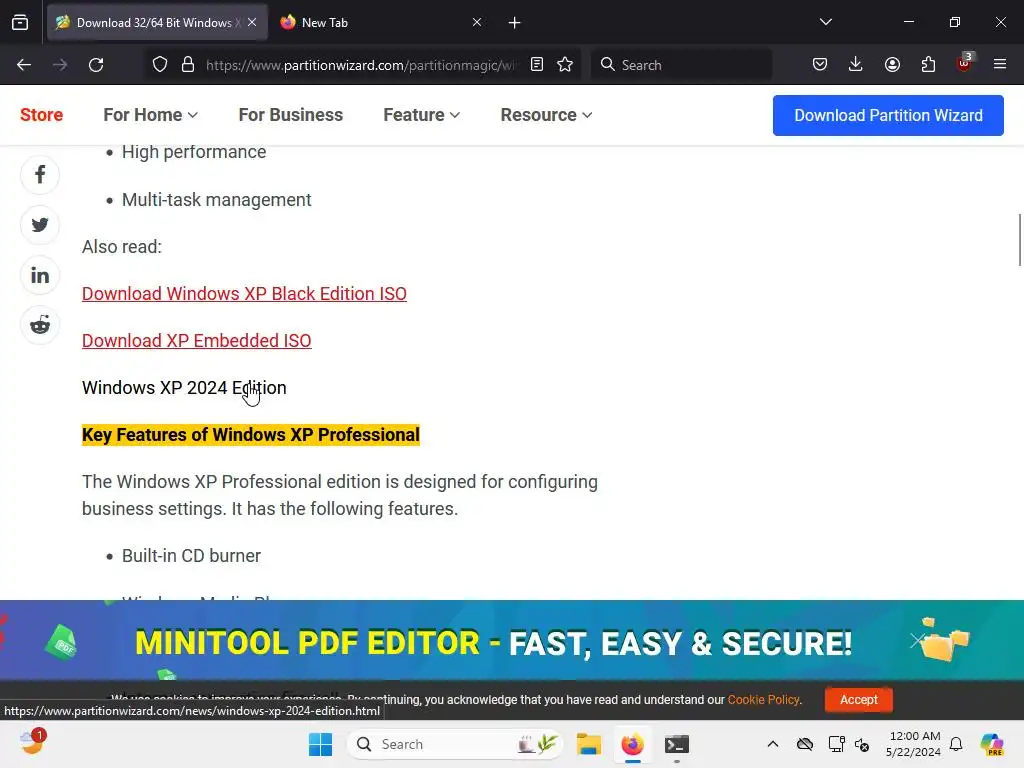Open the Store menu item
The height and width of the screenshot is (768, 1024).
click(41, 115)
